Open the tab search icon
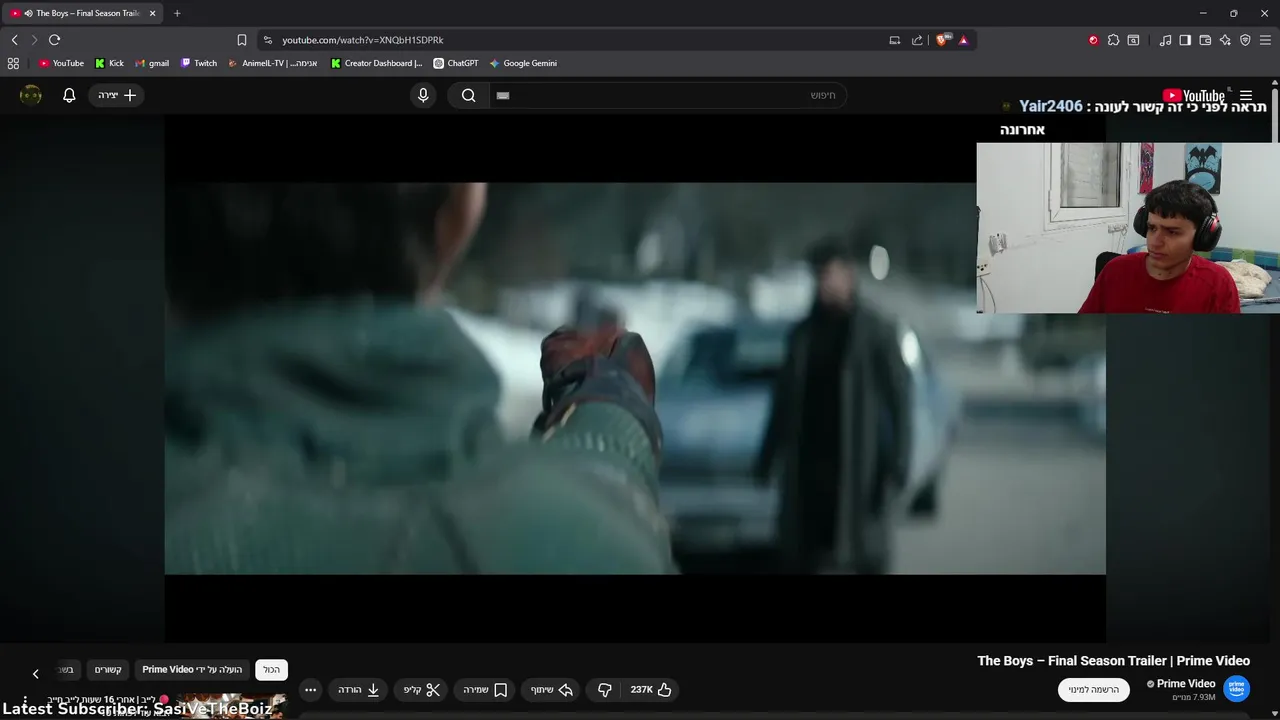1280x720 pixels. tap(1133, 40)
